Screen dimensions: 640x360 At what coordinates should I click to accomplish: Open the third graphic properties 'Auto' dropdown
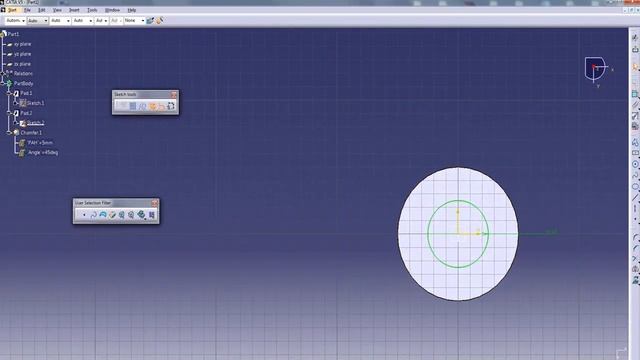60,20
